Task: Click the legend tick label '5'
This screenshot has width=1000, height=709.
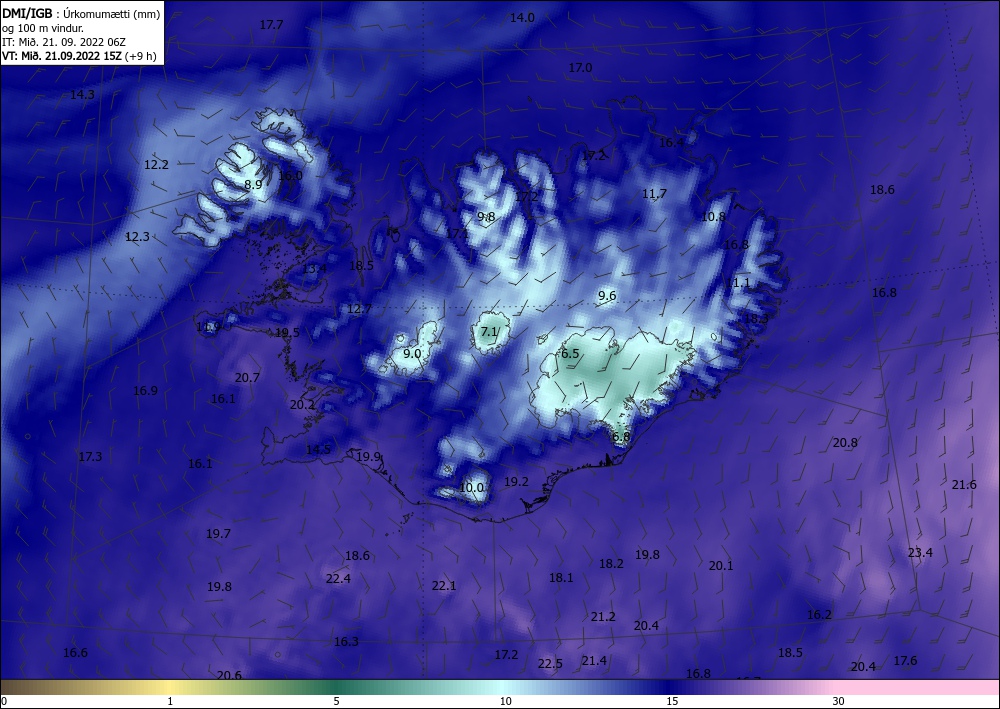Action: (336, 701)
